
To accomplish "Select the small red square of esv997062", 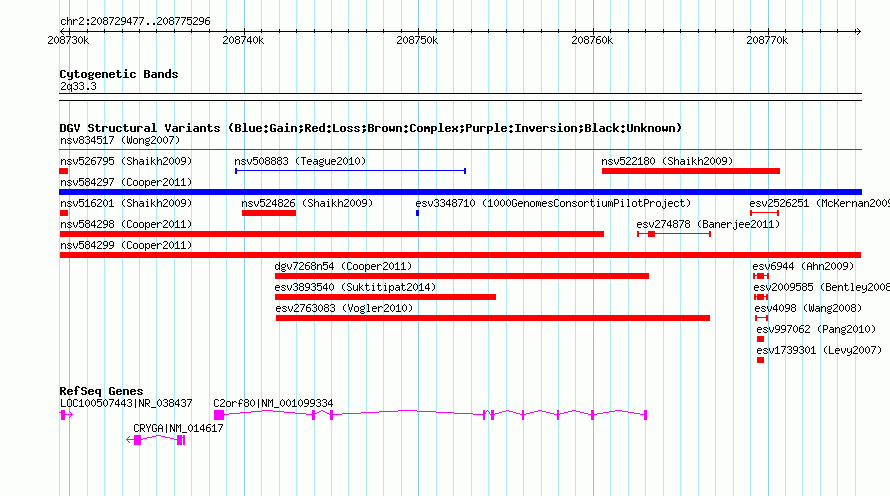I will tap(761, 339).
